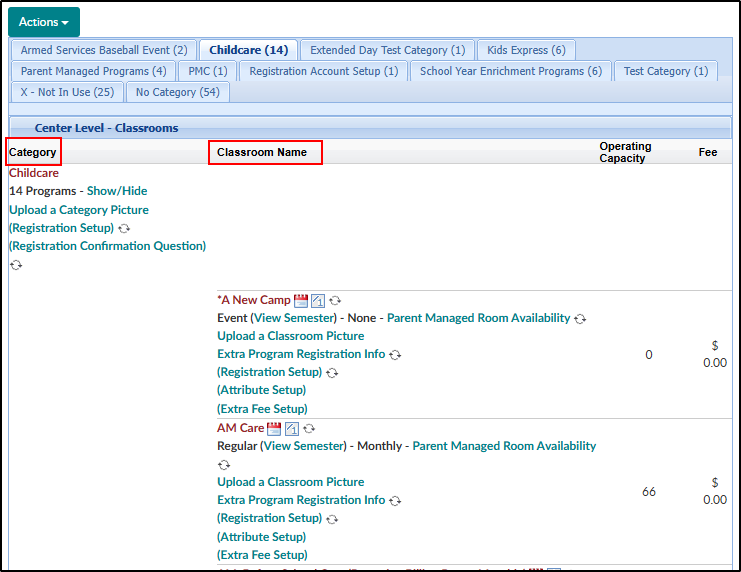
Task: Click the Classroom Name column header
Action: tap(262, 152)
